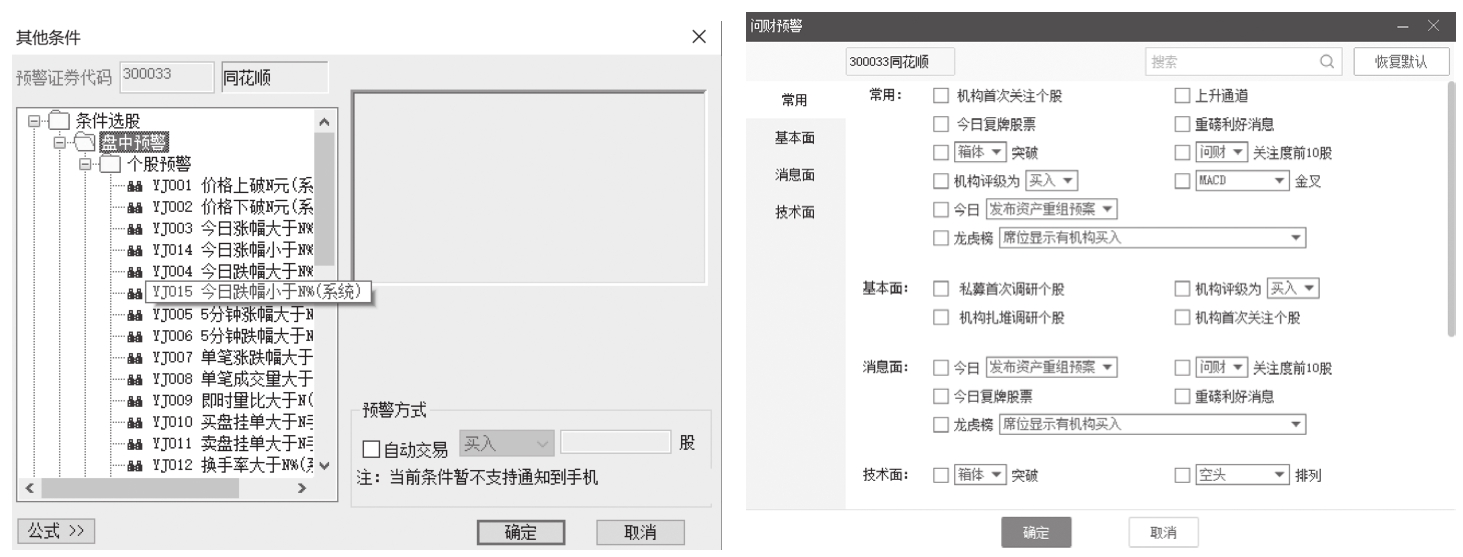Click the 个股预警 folder icon

(110, 164)
